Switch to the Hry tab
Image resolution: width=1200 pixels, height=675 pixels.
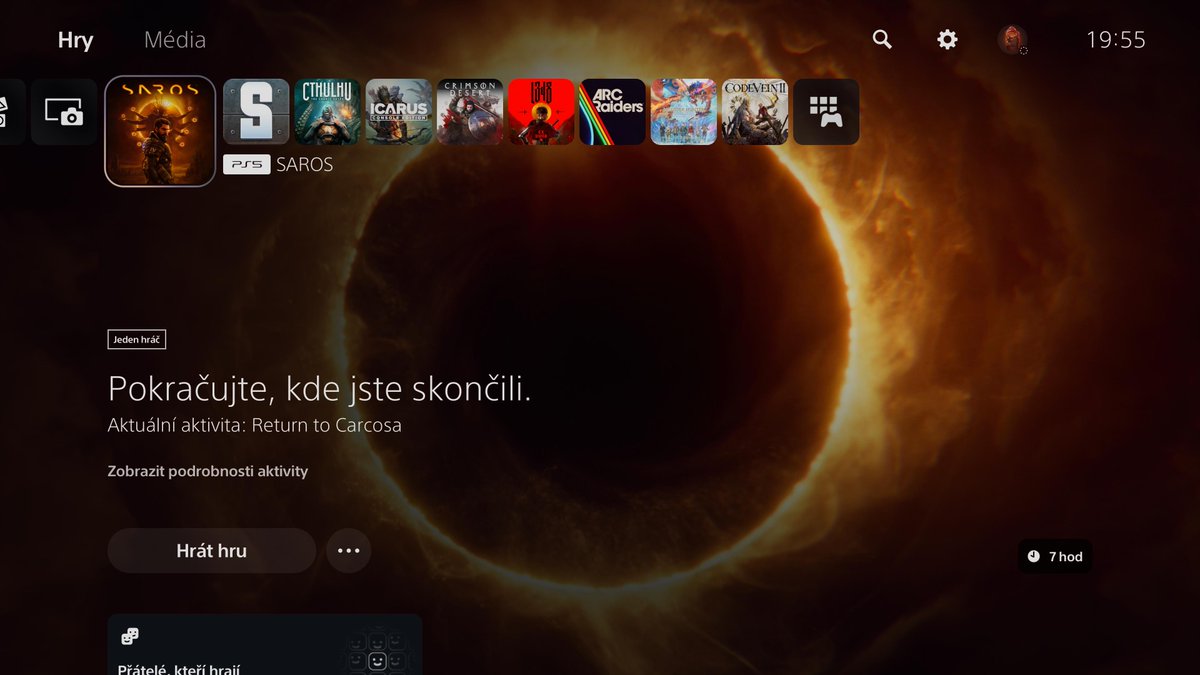click(x=76, y=41)
